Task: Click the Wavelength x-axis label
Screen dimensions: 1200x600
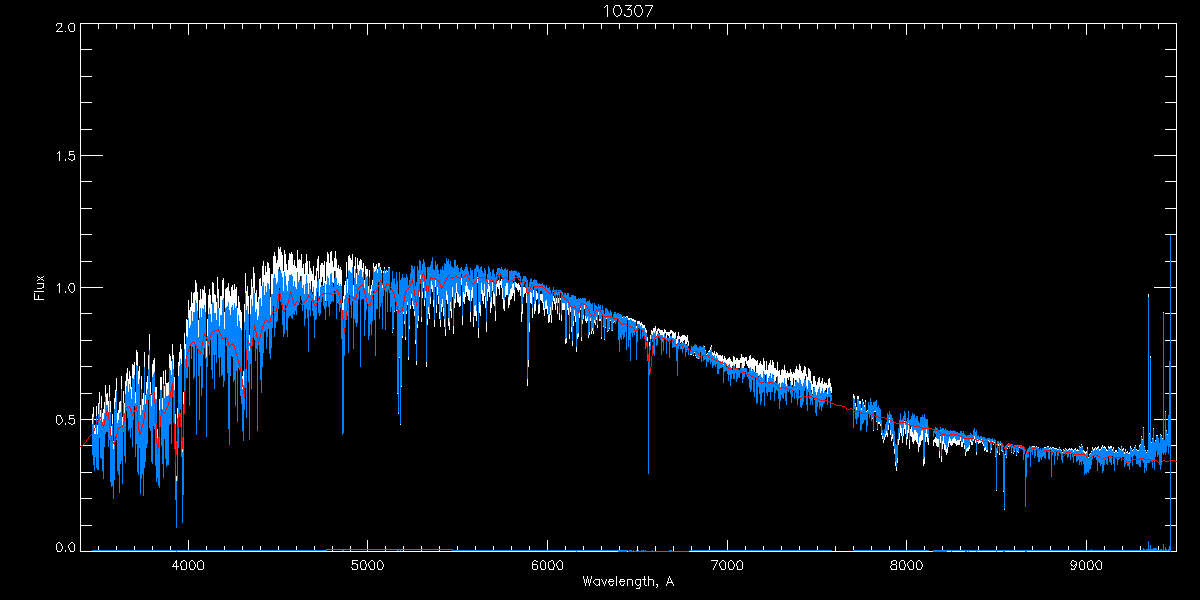Action: point(627,581)
